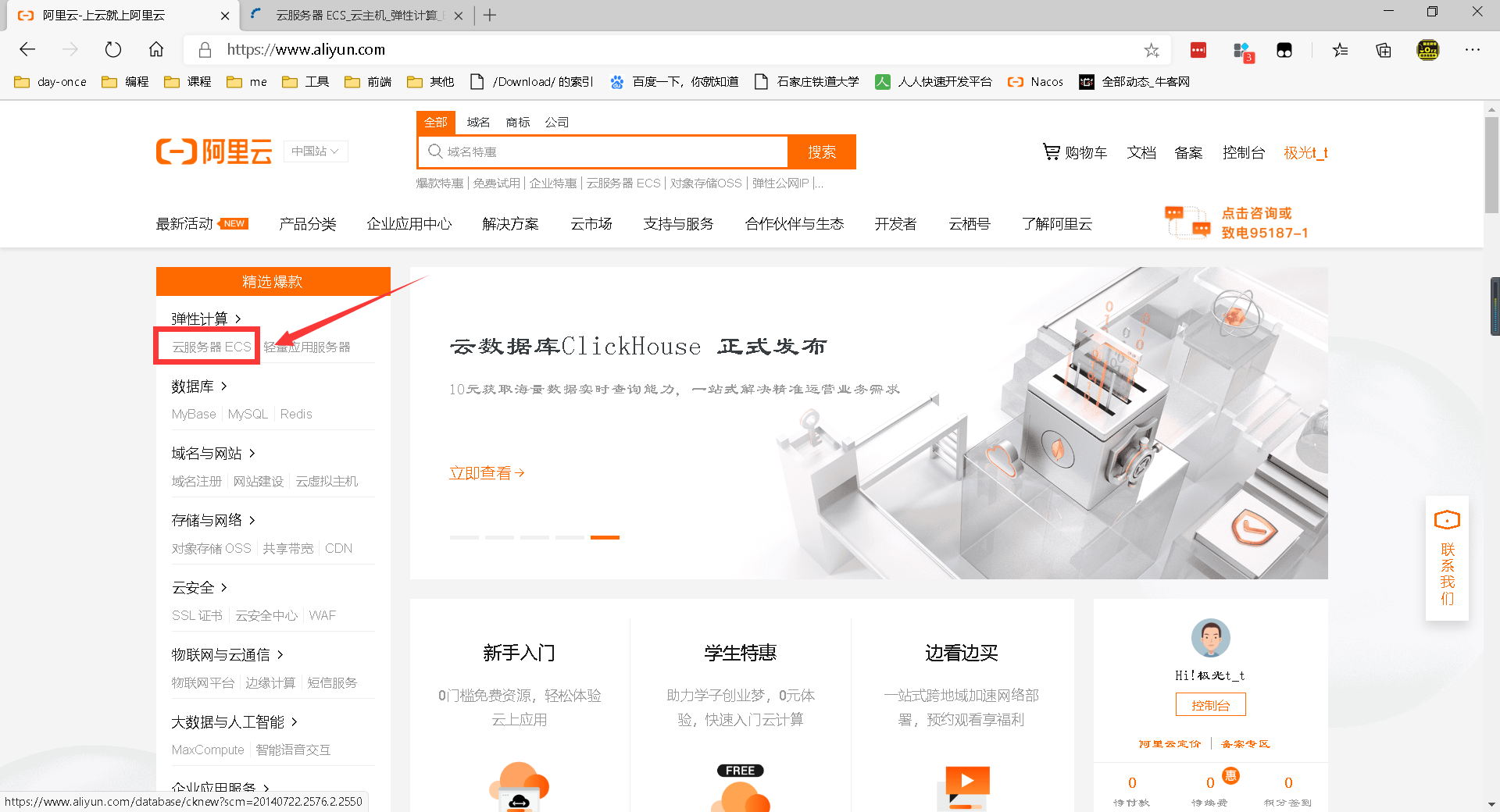Select the 域名 search tab
The height and width of the screenshot is (812, 1500).
pyautogui.click(x=478, y=122)
